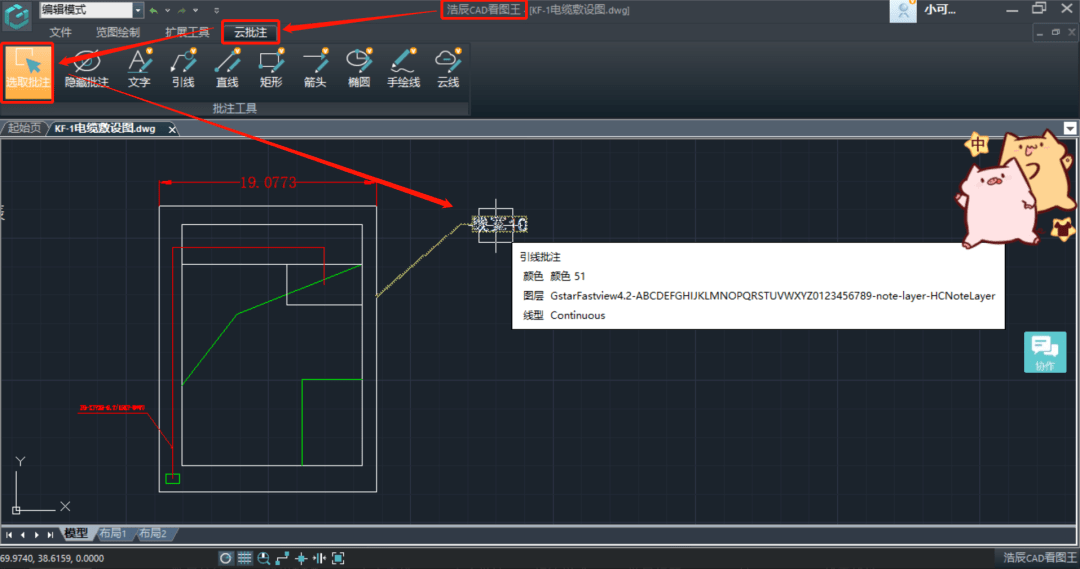
Task: Toggle the lineweight display status icon
Action: pyautogui.click(x=319, y=558)
